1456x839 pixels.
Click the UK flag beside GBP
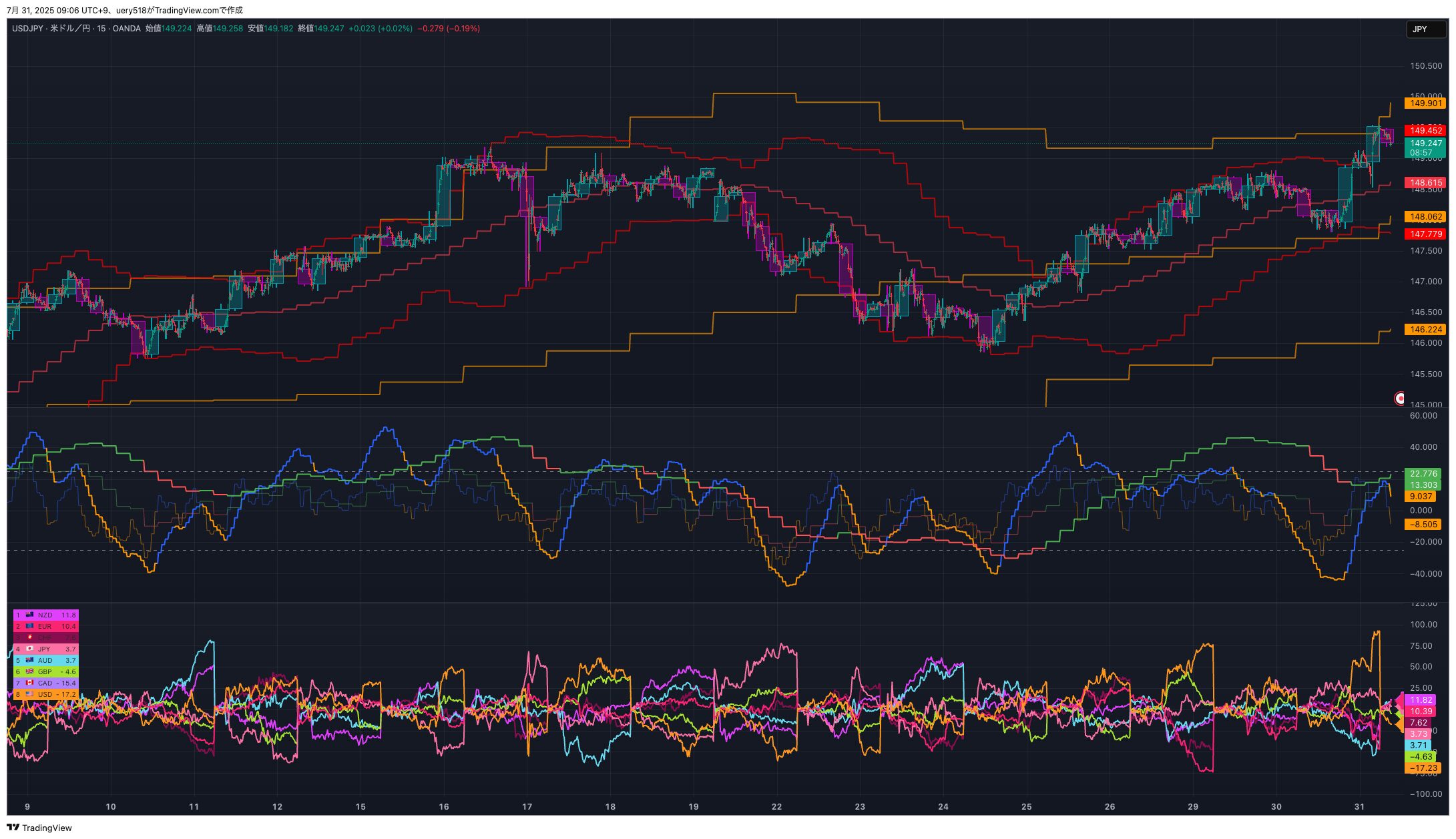click(29, 671)
